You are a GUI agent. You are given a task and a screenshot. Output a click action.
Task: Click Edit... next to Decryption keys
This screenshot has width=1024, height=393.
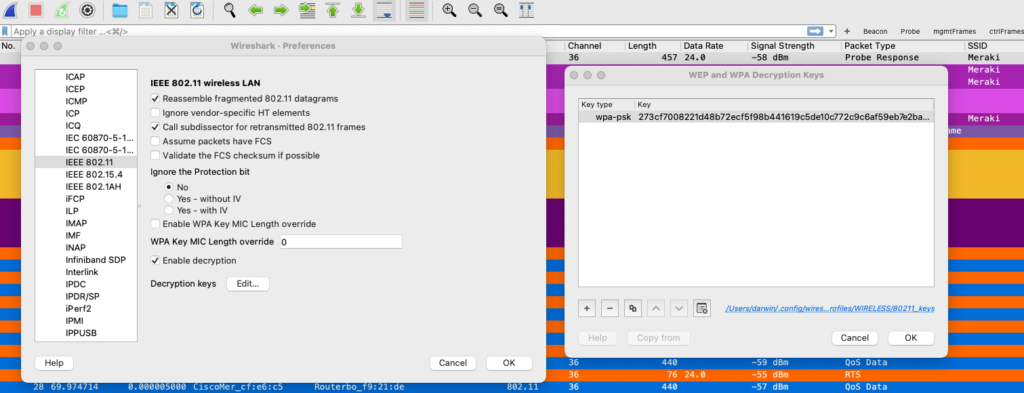point(248,284)
